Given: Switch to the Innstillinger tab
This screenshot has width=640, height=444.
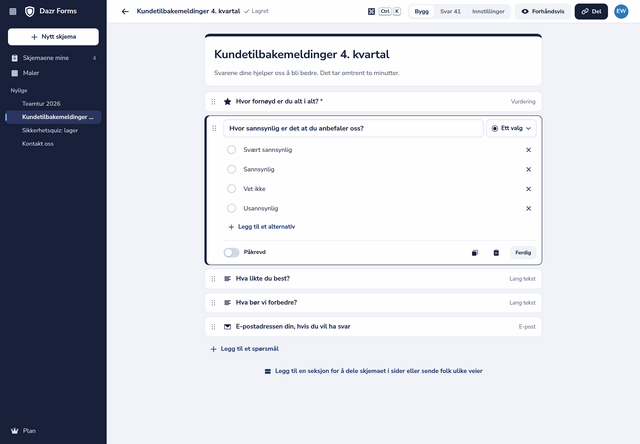Looking at the screenshot, I should [x=488, y=11].
